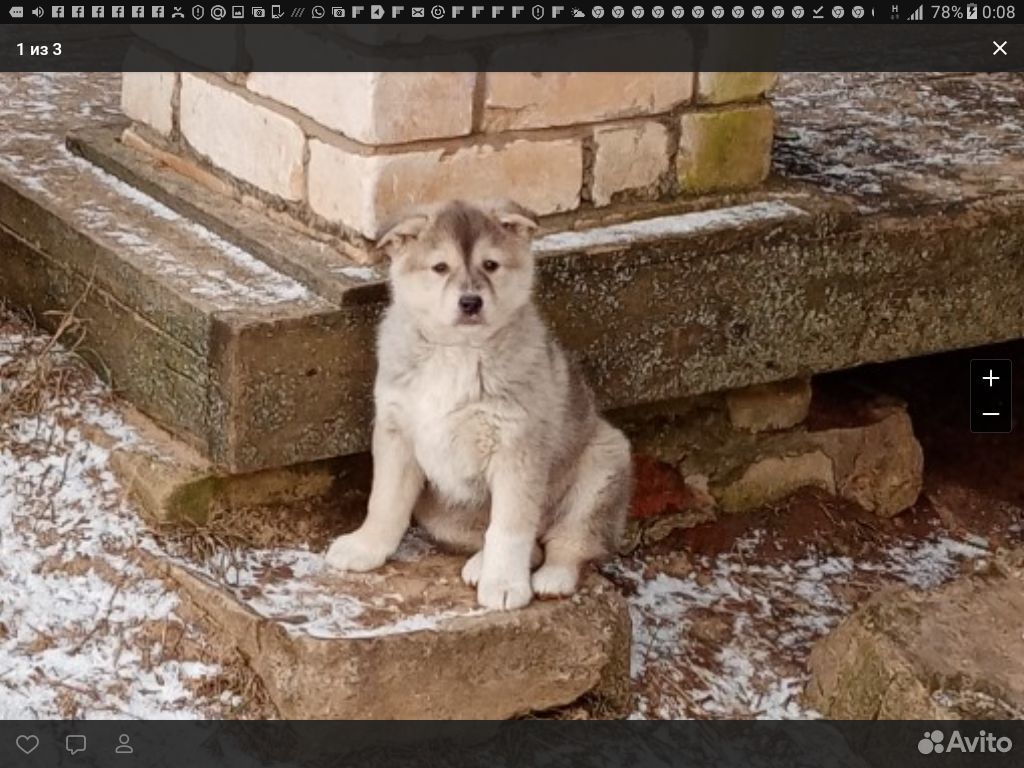Tap the @ email notification icon
This screenshot has height=768, width=1024.
(x=217, y=12)
